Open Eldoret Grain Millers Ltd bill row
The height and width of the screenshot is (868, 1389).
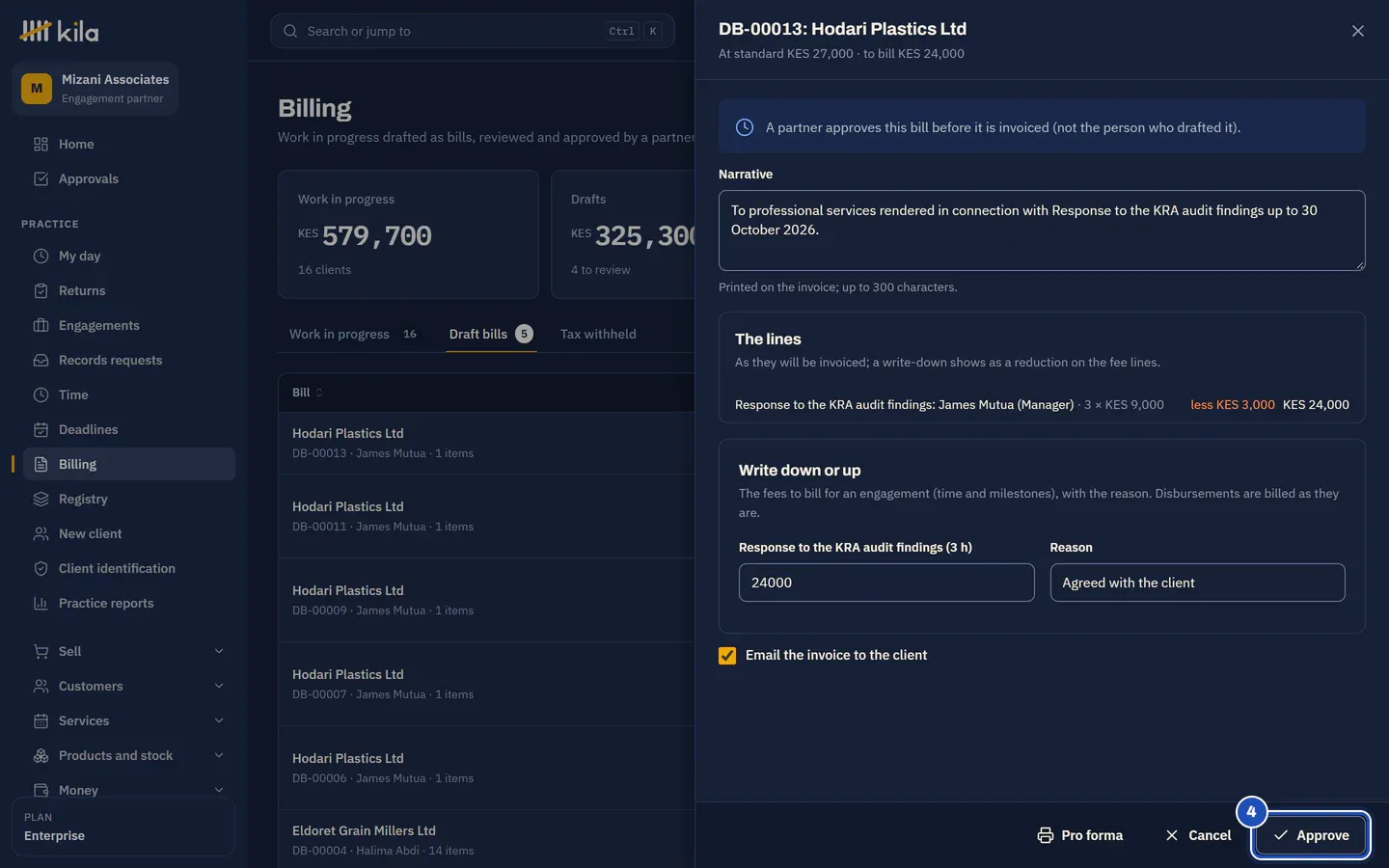[x=486, y=840]
